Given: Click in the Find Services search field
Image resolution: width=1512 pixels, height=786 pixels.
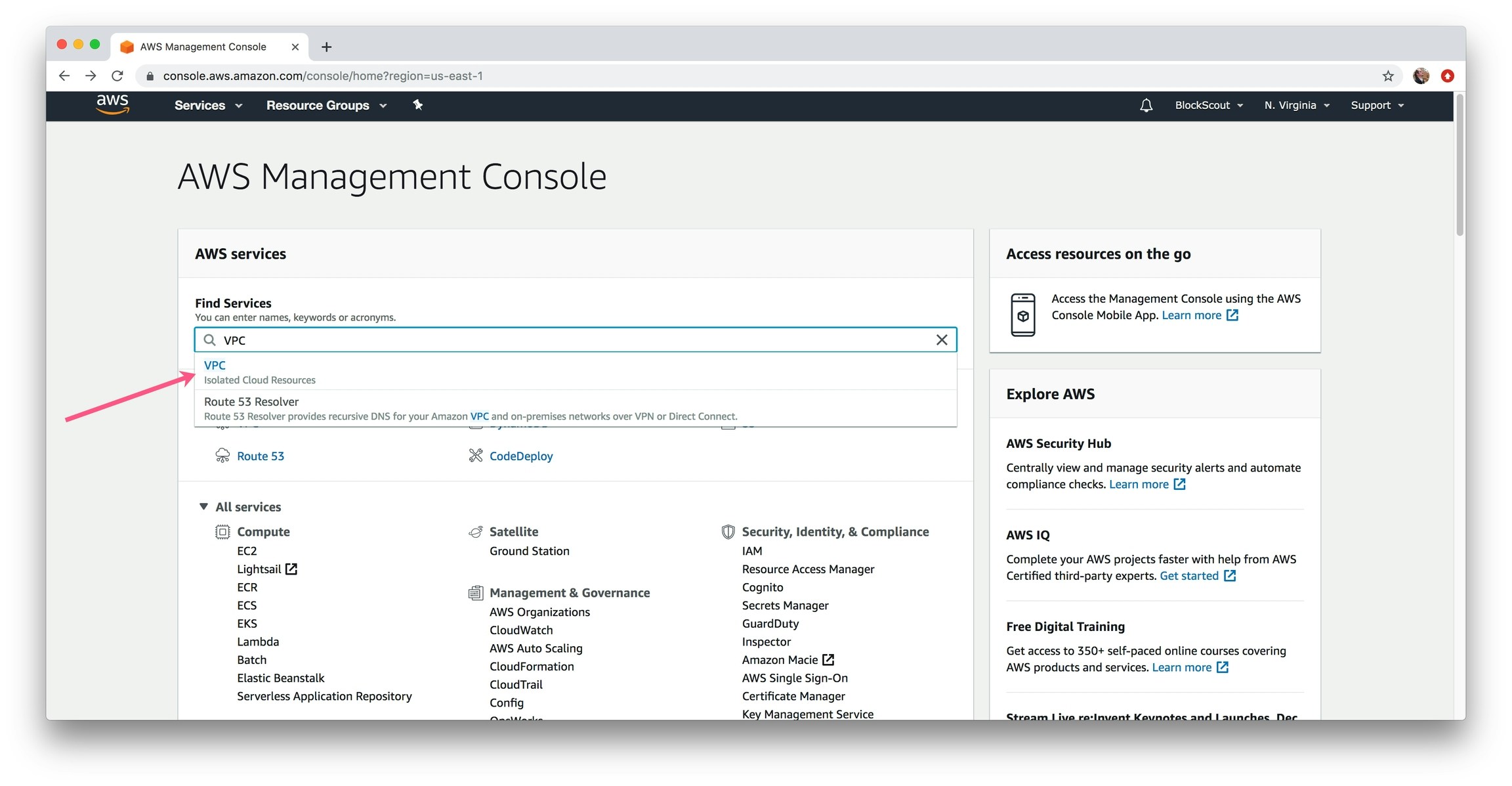Looking at the screenshot, I should 571,339.
